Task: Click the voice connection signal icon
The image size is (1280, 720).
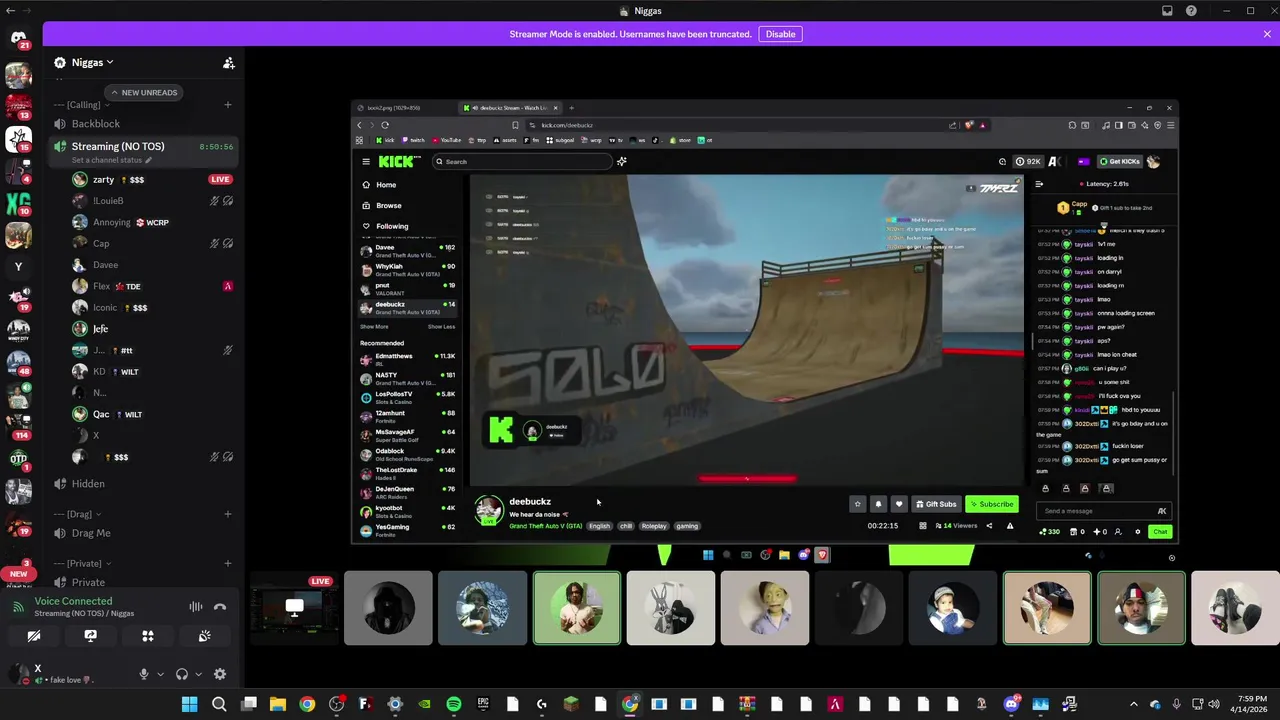Action: coord(18,607)
